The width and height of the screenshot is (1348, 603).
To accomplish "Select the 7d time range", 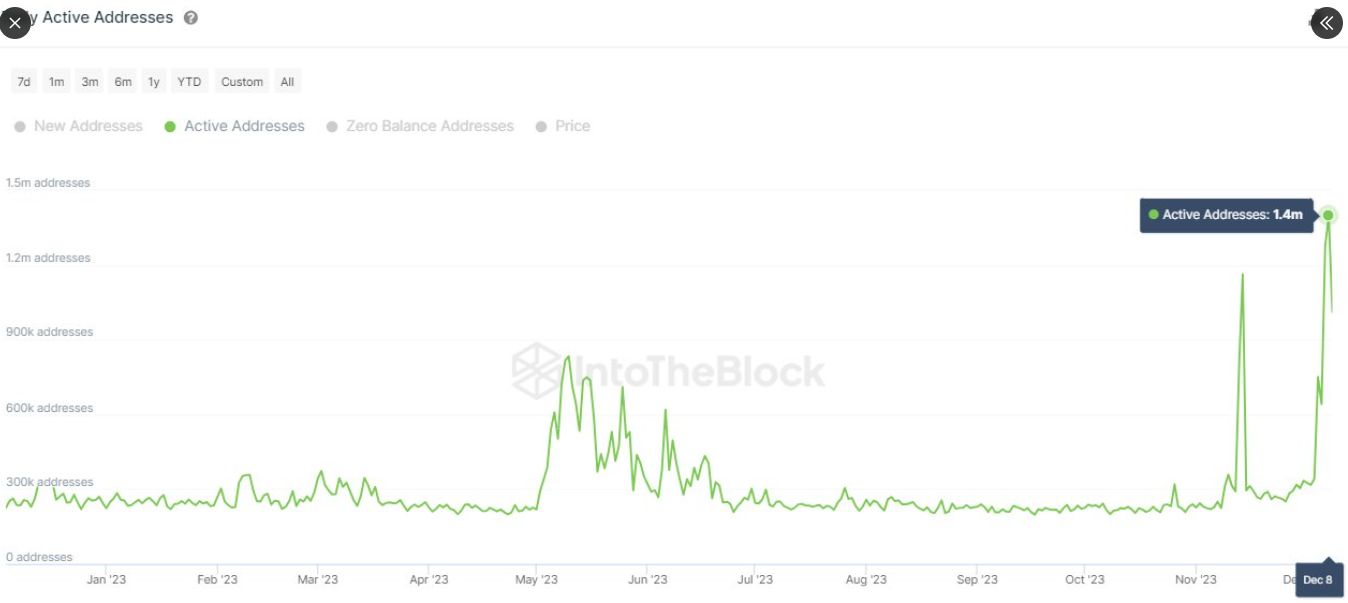I will pyautogui.click(x=24, y=82).
